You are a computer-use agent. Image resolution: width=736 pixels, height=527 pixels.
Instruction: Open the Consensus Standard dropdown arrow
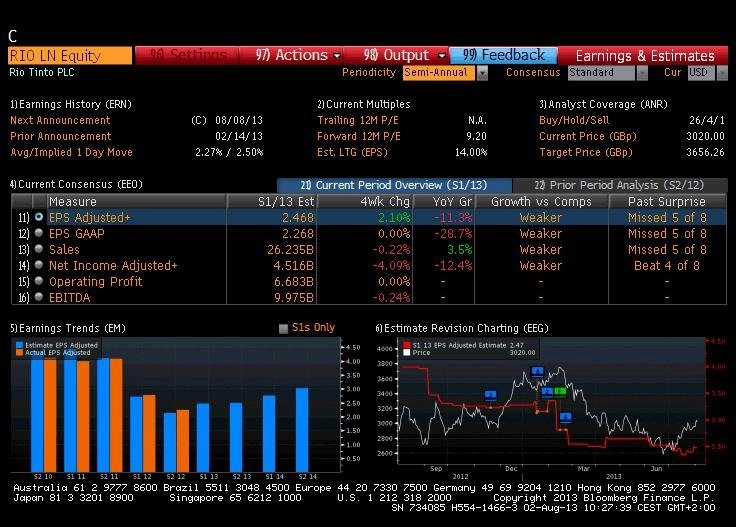tap(642, 73)
